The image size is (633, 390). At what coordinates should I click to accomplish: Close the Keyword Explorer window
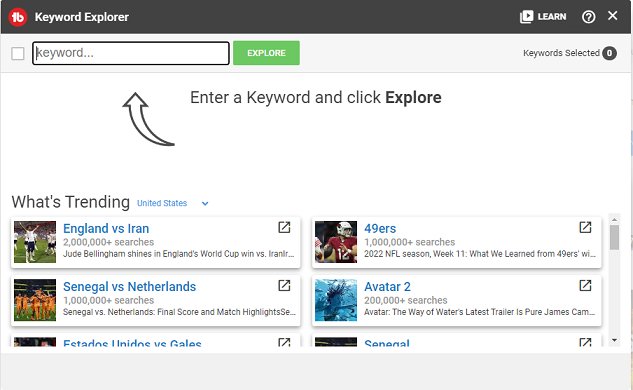coord(612,16)
